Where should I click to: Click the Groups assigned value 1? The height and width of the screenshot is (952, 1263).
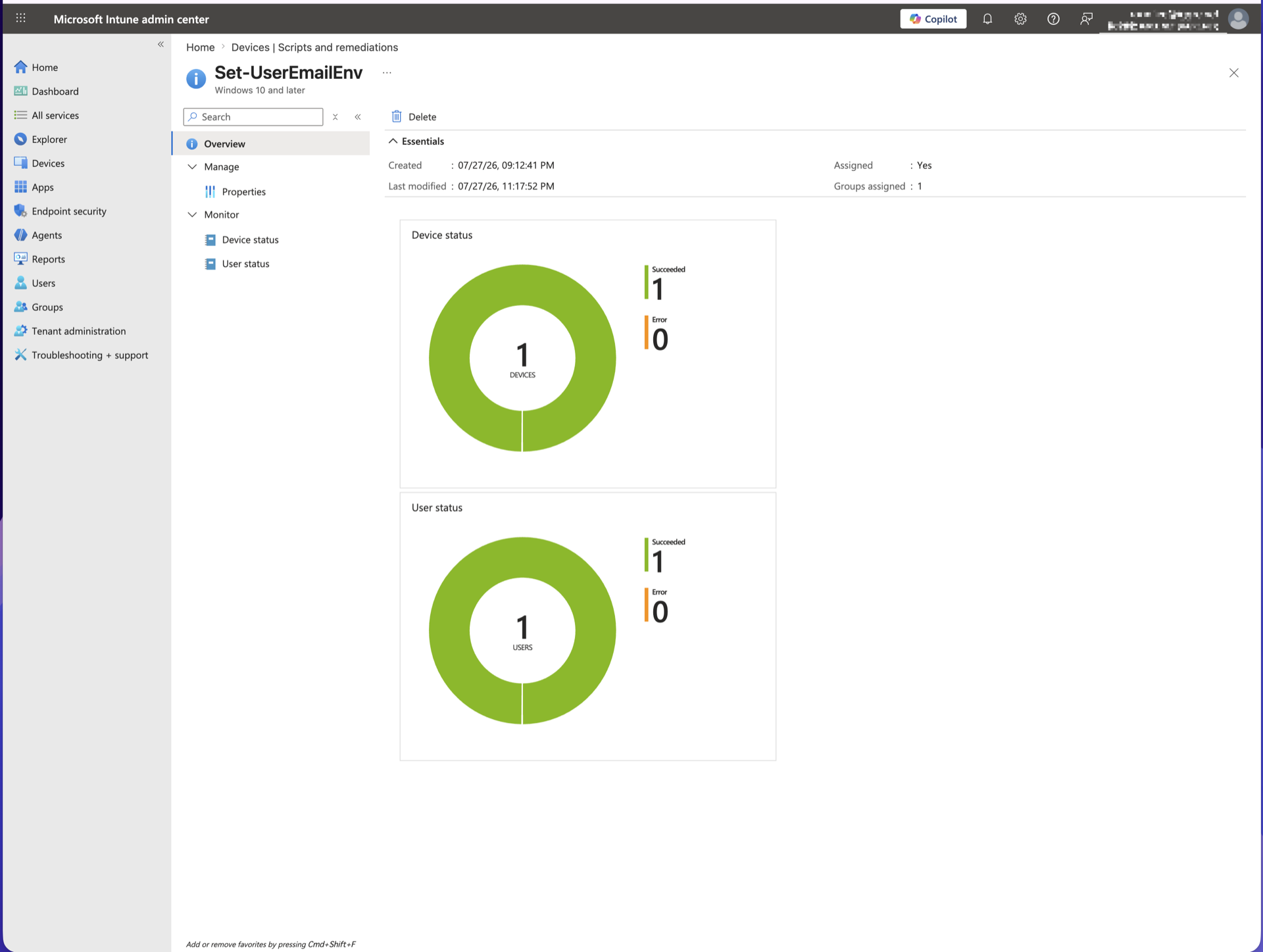[x=920, y=186]
